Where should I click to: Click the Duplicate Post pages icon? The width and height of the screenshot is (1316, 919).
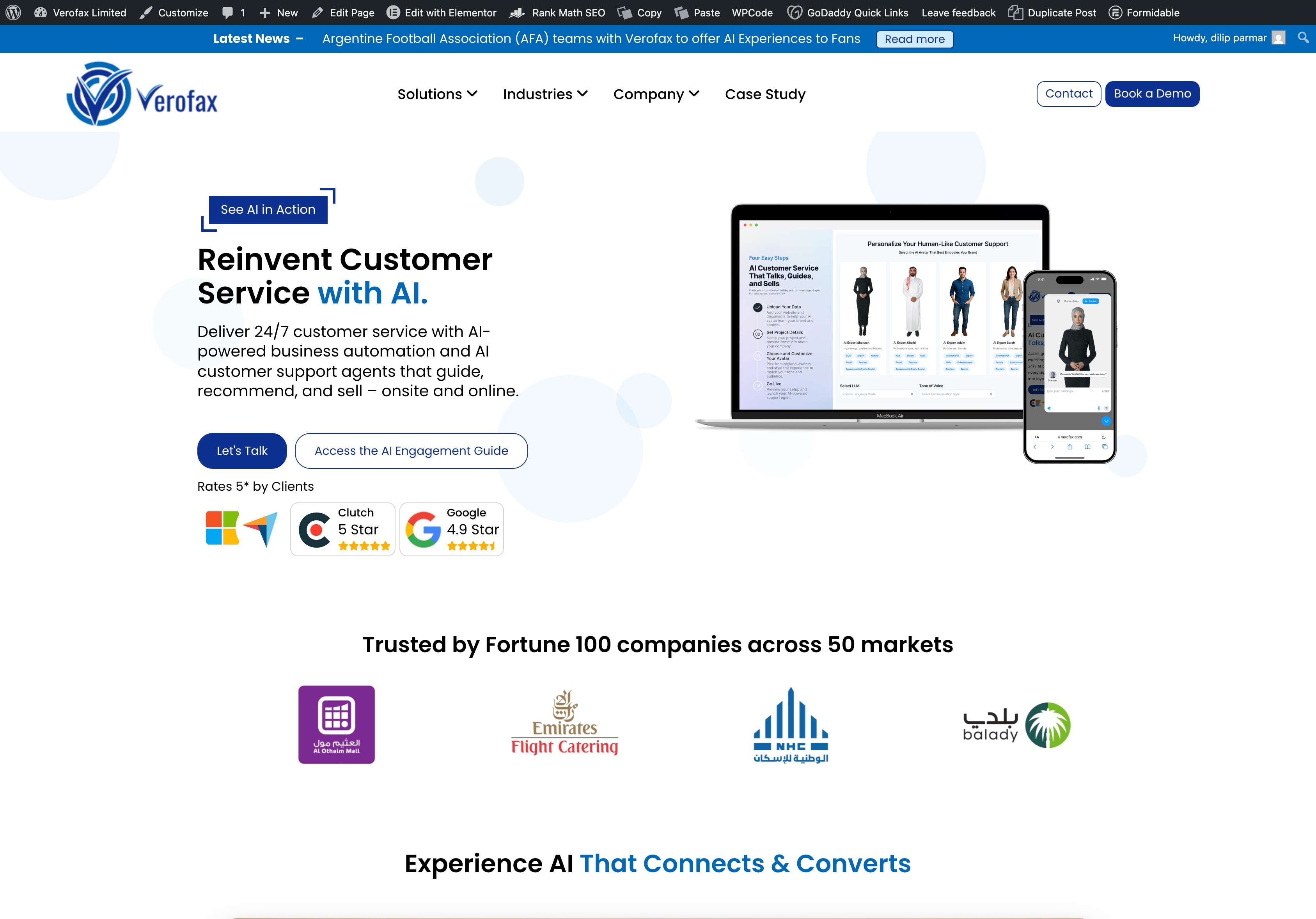[x=1015, y=12]
